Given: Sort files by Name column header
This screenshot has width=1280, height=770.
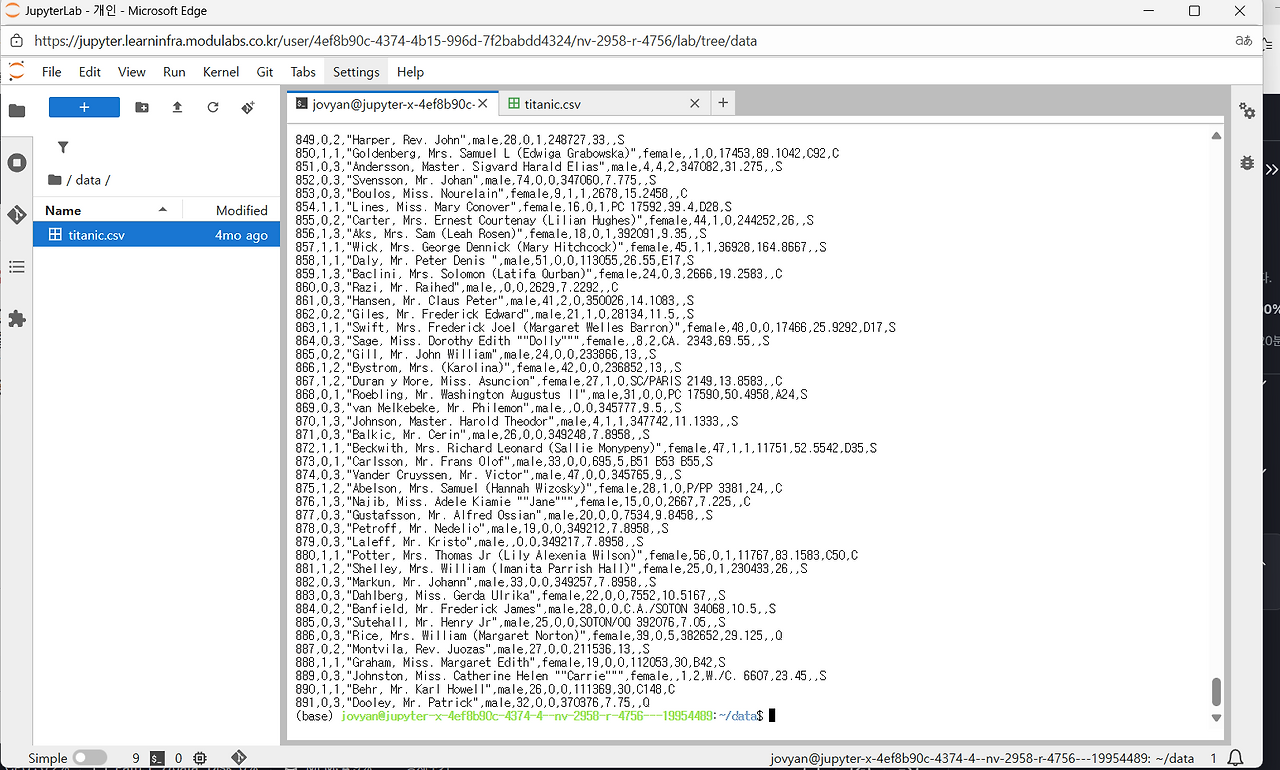Looking at the screenshot, I should coord(107,210).
